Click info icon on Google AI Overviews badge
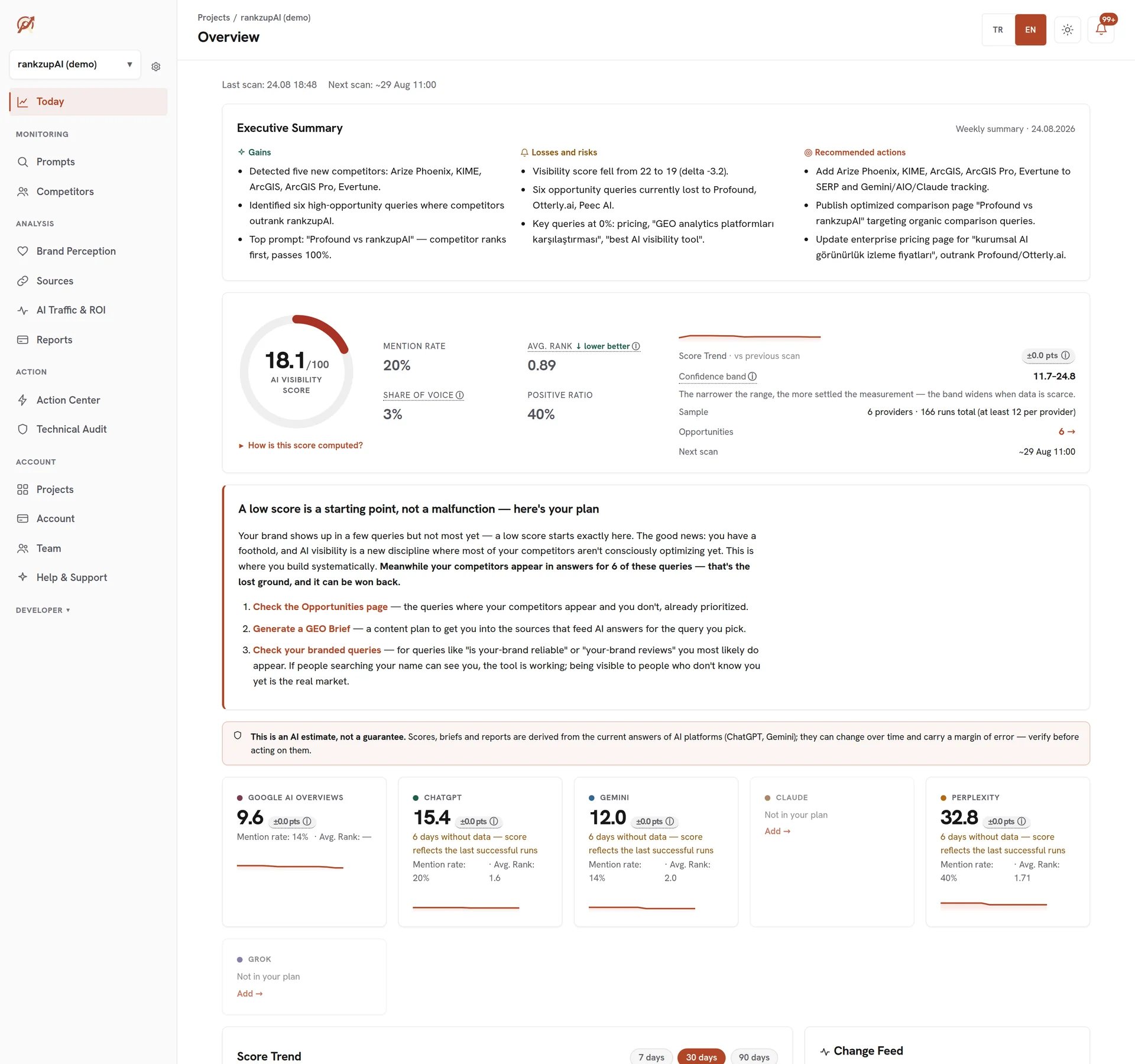The height and width of the screenshot is (1064, 1135). click(x=307, y=822)
